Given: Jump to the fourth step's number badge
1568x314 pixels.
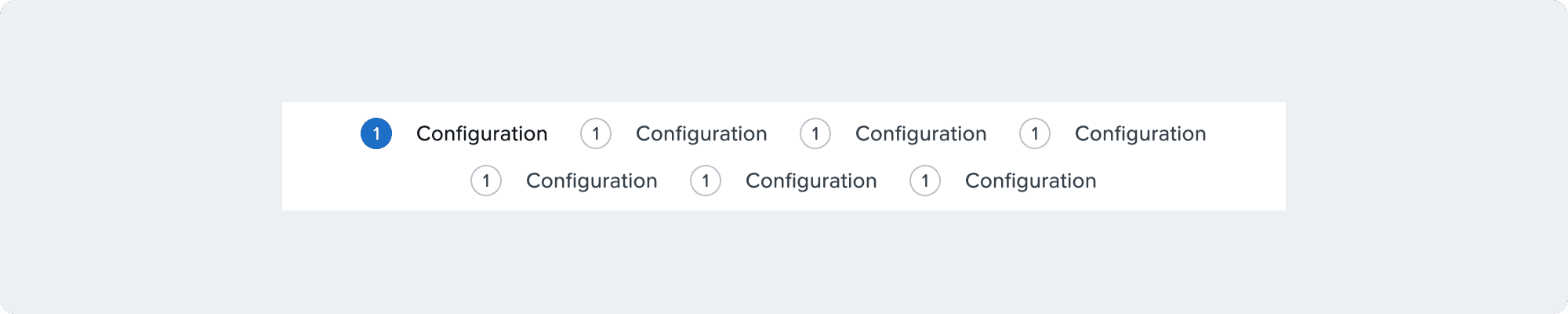Looking at the screenshot, I should click(1035, 133).
